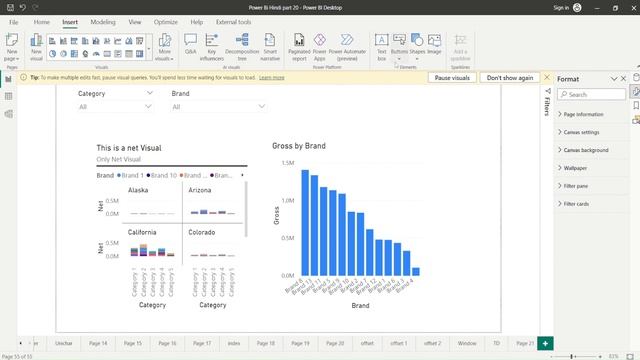
Task: Collapse the Format pane with chevron
Action: click(614, 79)
